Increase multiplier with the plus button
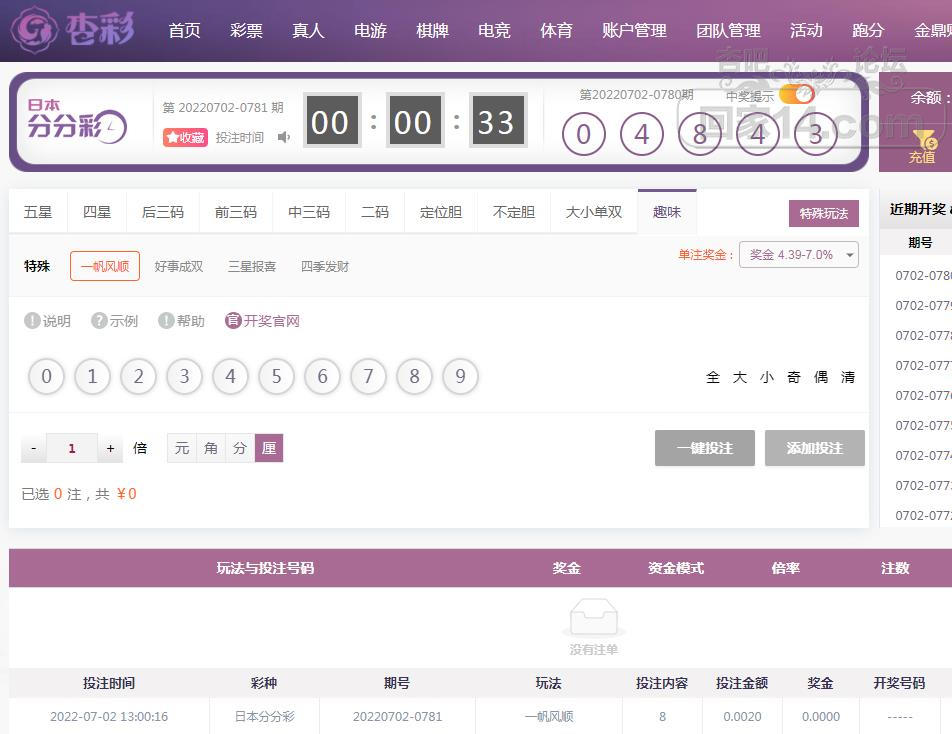Viewport: 952px width, 734px height. [x=110, y=448]
